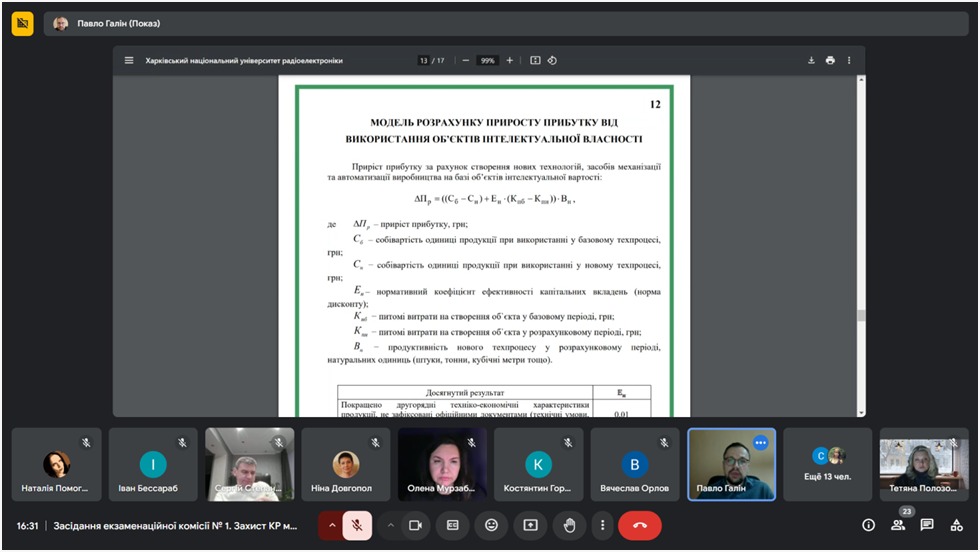Toggle closed captions button
This screenshot has width=980, height=552.
point(453,525)
